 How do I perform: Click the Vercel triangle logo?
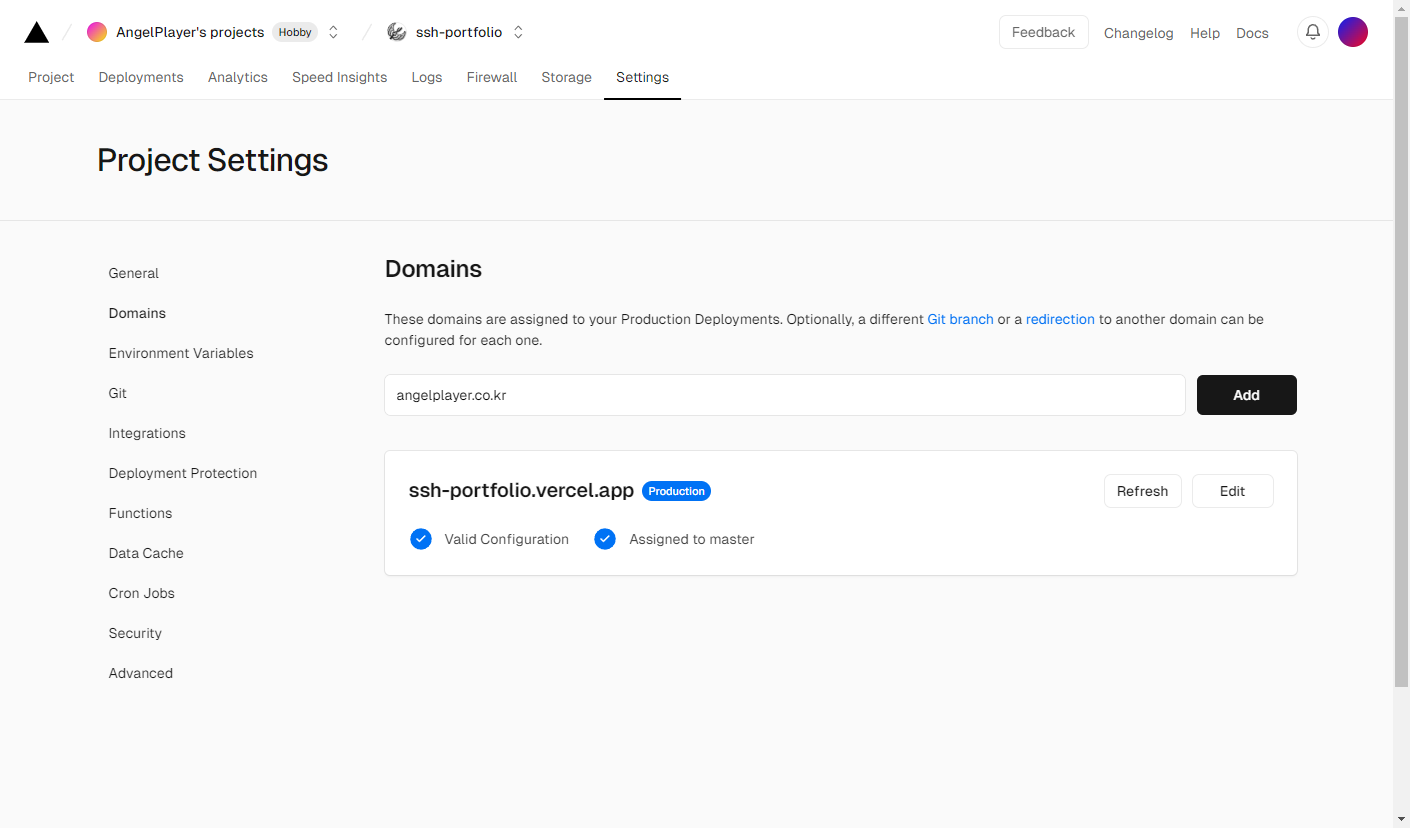coord(37,32)
